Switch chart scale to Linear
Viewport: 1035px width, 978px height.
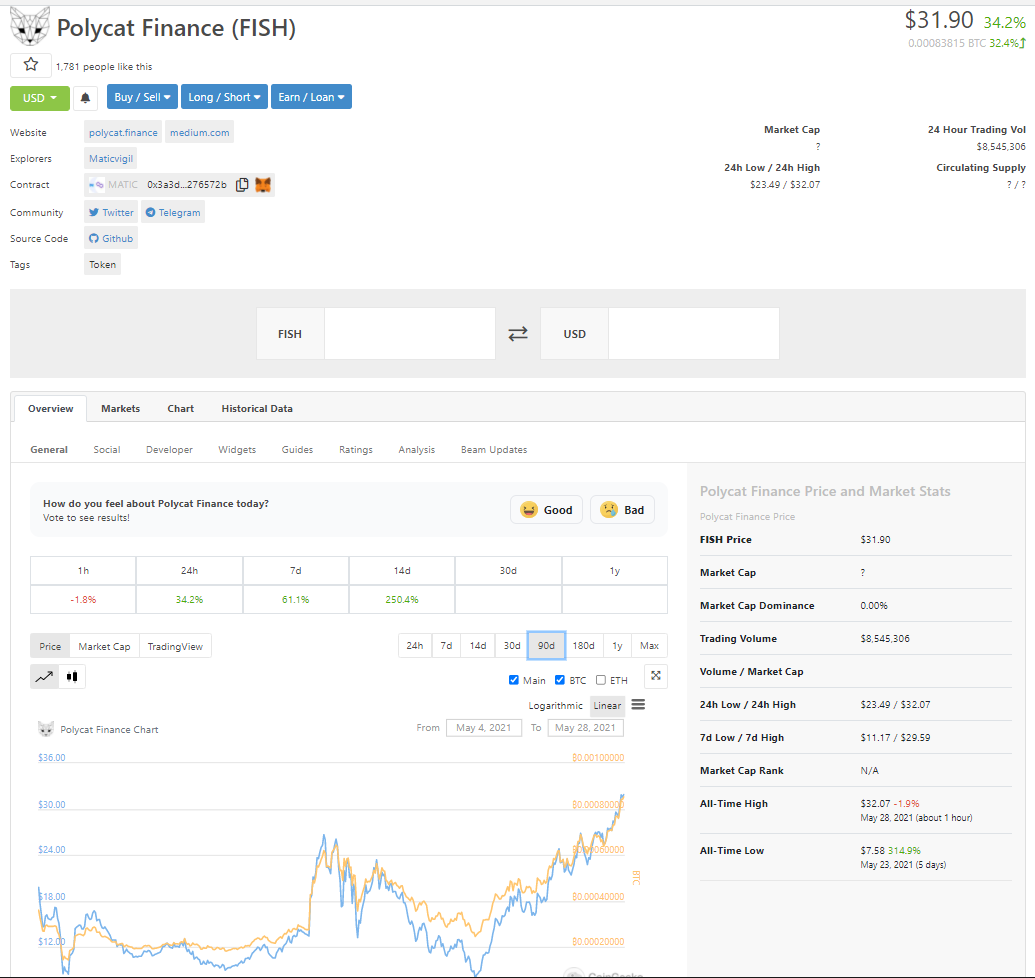pos(607,705)
